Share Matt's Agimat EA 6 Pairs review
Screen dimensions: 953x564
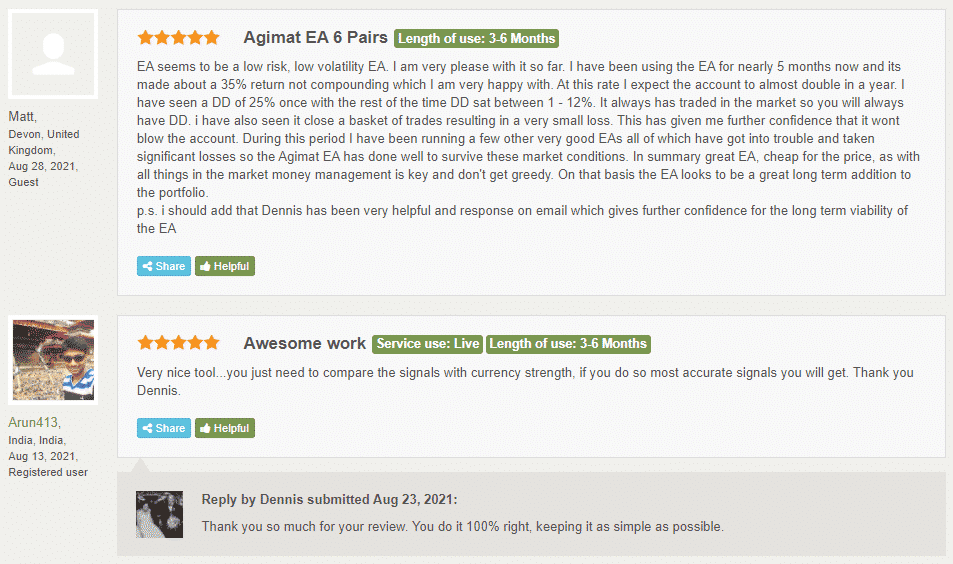163,266
